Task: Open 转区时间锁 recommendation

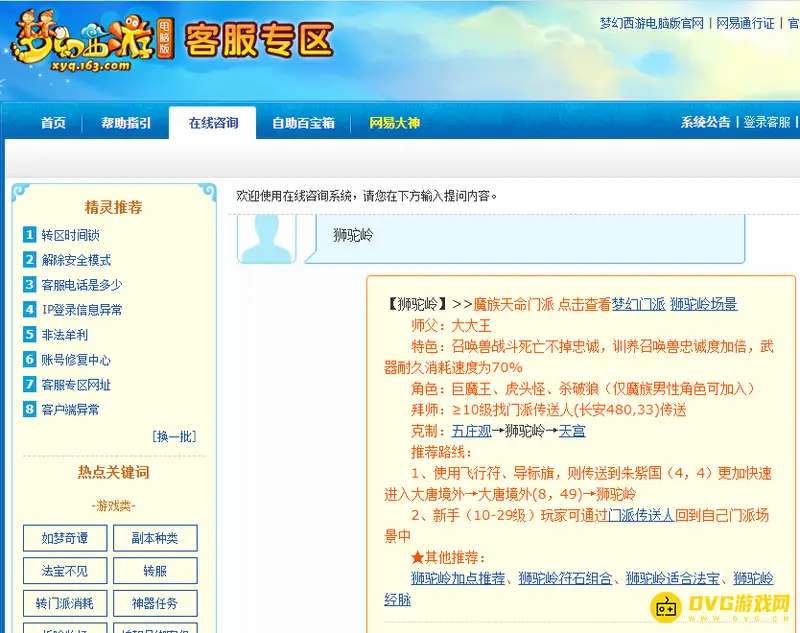Action: tap(70, 235)
